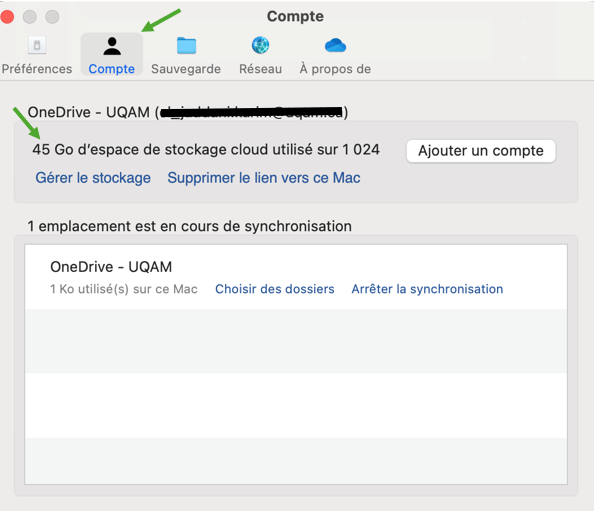
Task: Open the Choisir des dossiers link
Action: tap(275, 289)
